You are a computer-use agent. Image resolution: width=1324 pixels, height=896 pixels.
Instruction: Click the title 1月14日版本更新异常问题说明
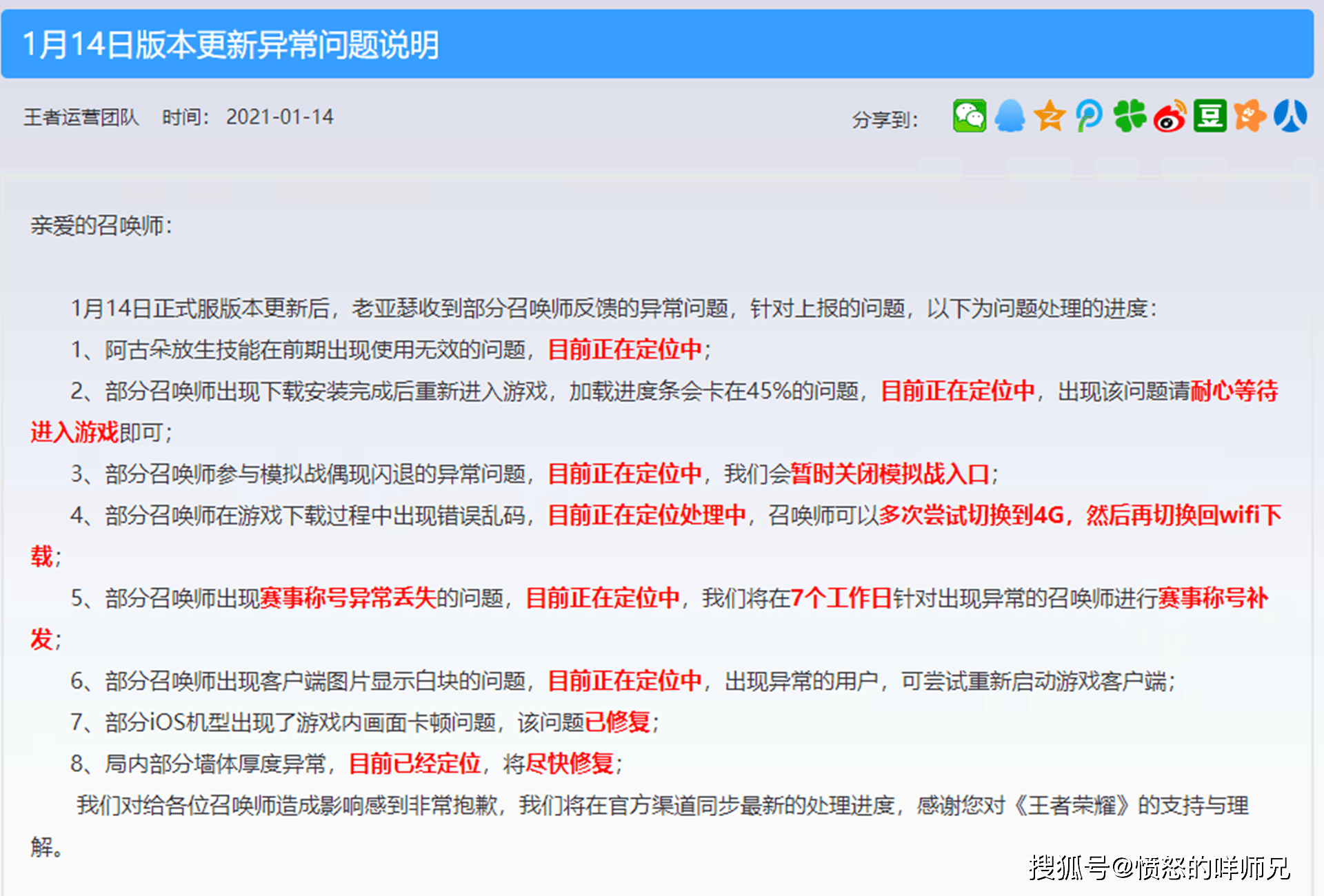click(x=231, y=45)
